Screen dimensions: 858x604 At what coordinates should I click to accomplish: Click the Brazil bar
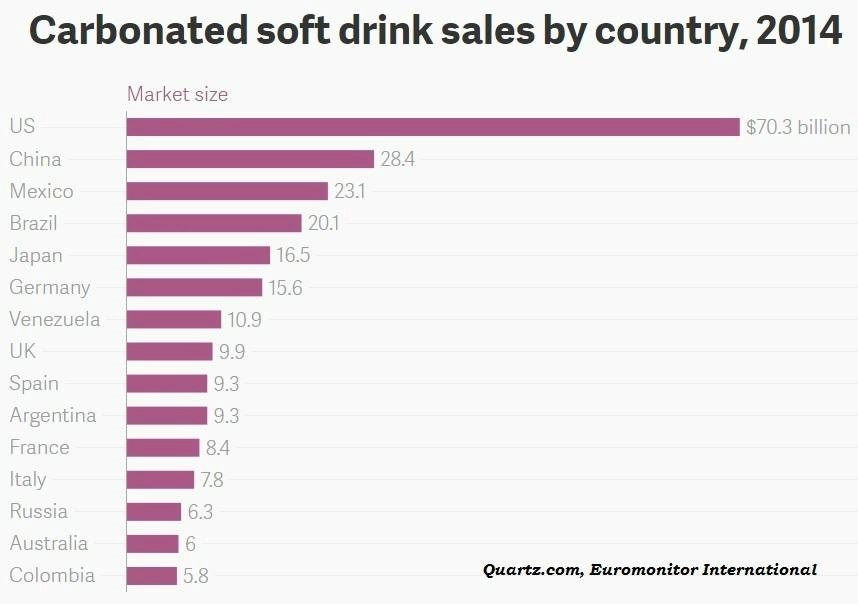[214, 223]
